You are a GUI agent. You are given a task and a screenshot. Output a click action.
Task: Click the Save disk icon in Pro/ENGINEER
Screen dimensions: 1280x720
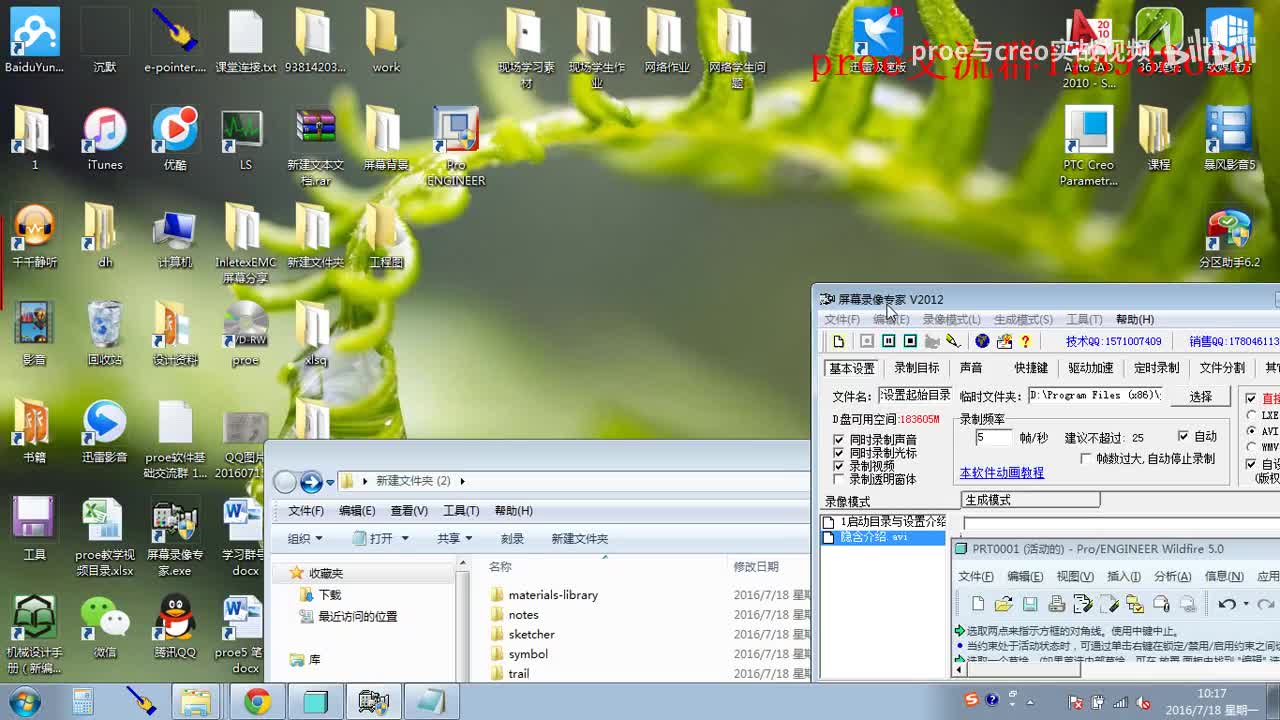coord(1030,604)
